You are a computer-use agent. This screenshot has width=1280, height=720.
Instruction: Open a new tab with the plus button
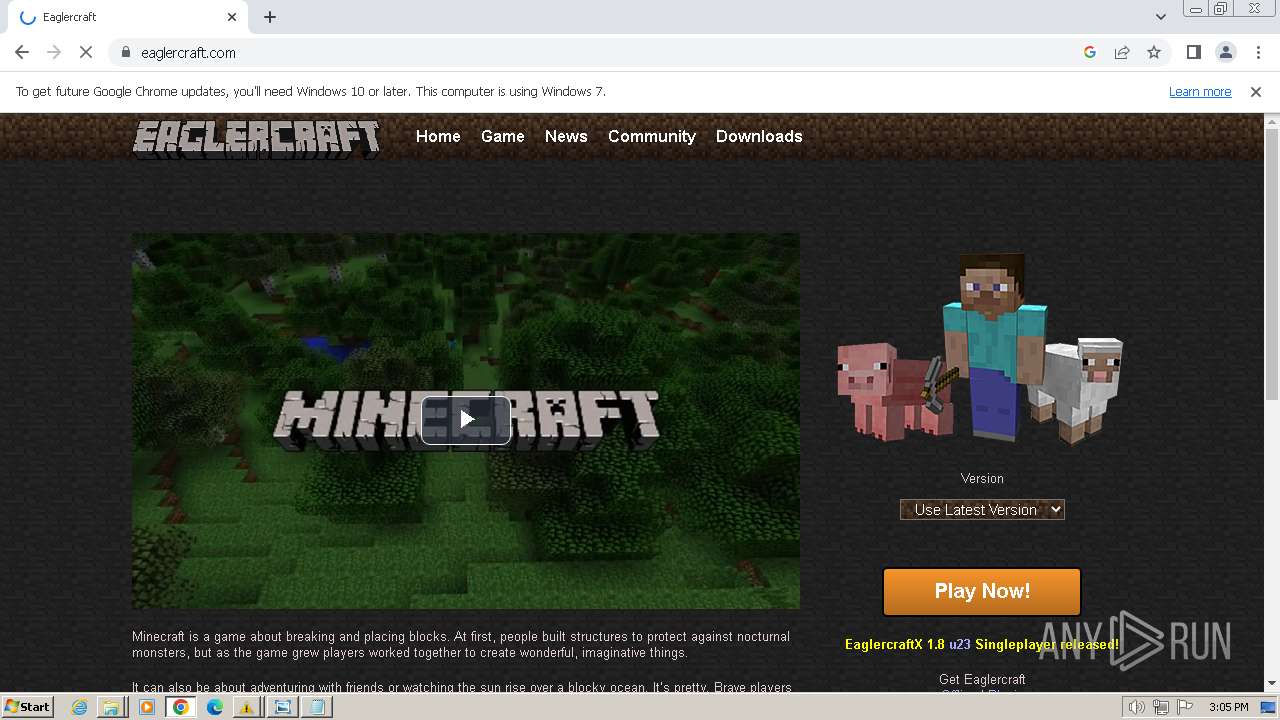[x=270, y=17]
